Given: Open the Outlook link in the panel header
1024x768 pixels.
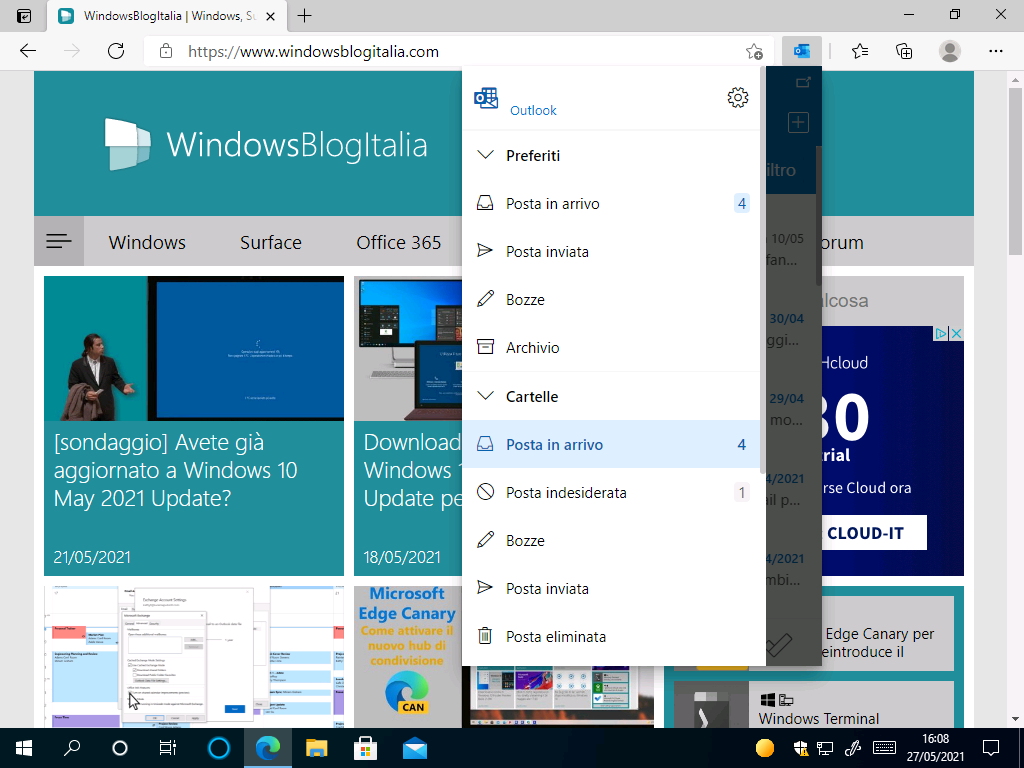Looking at the screenshot, I should point(533,110).
